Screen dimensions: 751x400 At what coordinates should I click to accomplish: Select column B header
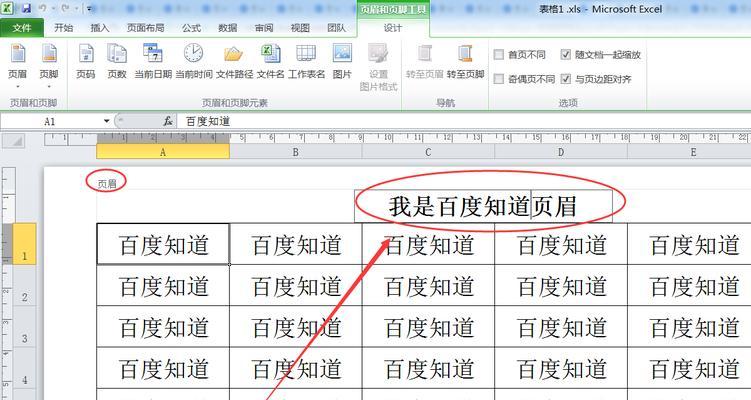pyautogui.click(x=296, y=152)
